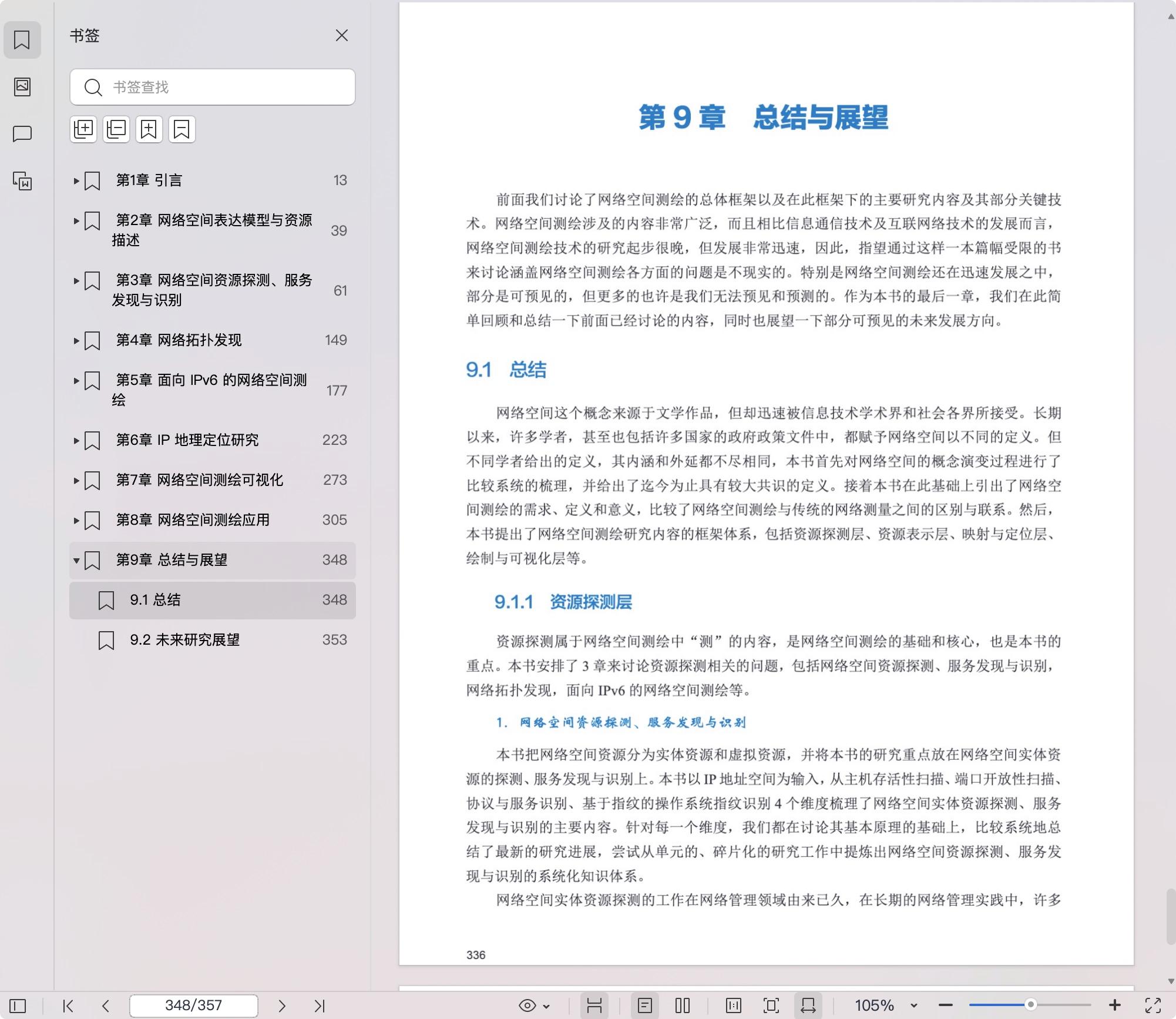This screenshot has height=1019, width=1176.
Task: Click the 第 9 章 总结与展望 page title
Action: click(763, 117)
